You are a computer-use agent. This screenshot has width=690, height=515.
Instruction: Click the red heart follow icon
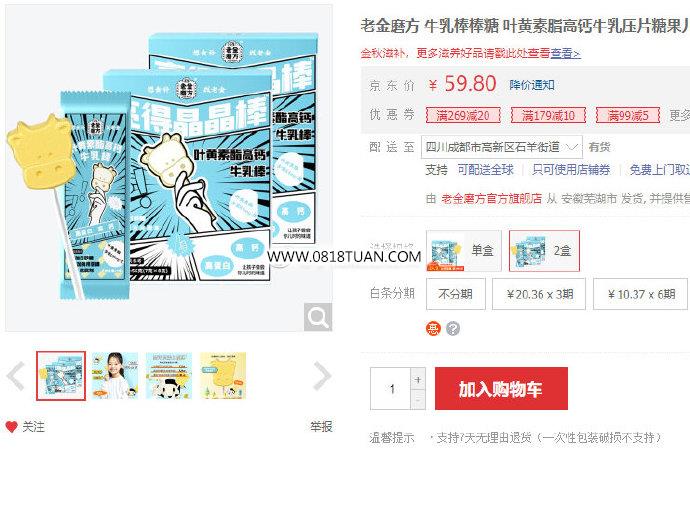pyautogui.click(x=11, y=426)
